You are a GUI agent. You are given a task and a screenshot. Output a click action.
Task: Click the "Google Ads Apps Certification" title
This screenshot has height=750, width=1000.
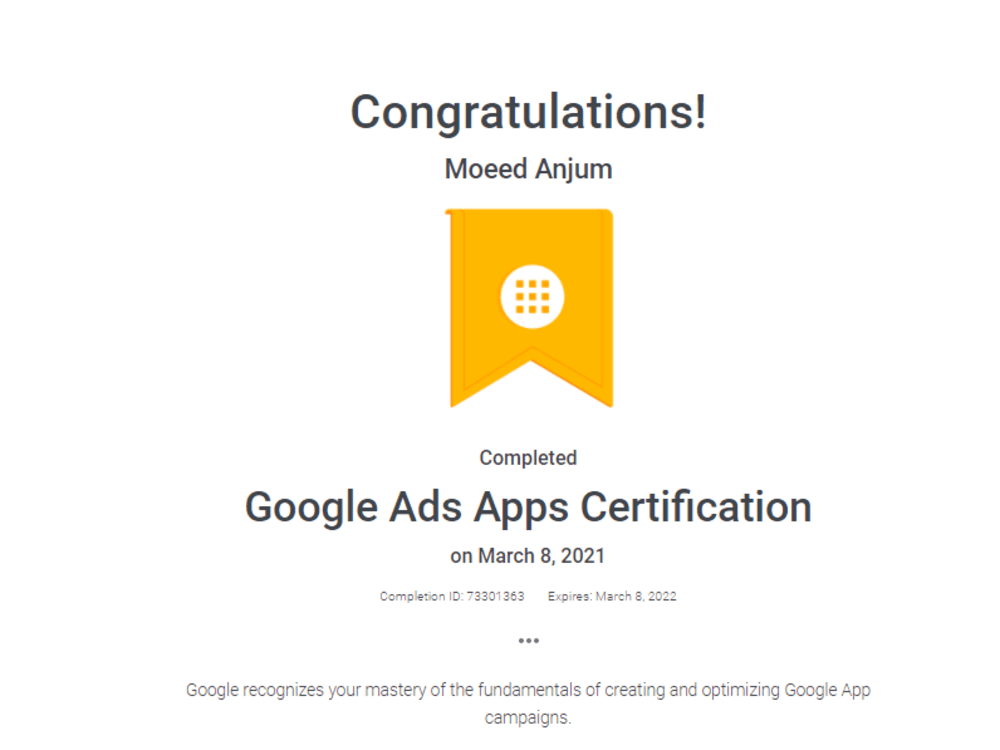[x=528, y=508]
